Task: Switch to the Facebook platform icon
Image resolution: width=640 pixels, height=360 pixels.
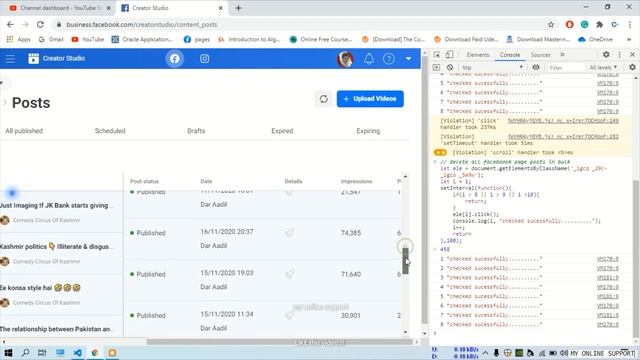Action: 174,59
